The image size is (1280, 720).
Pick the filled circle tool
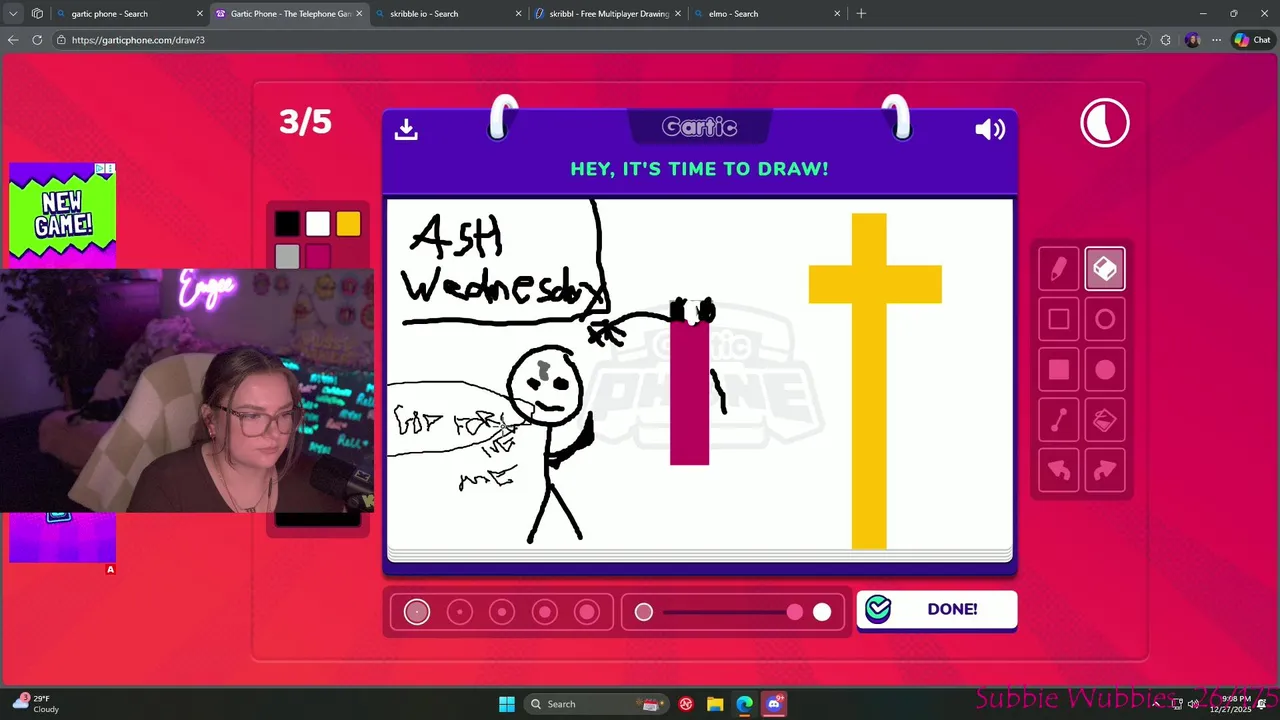(x=1105, y=370)
